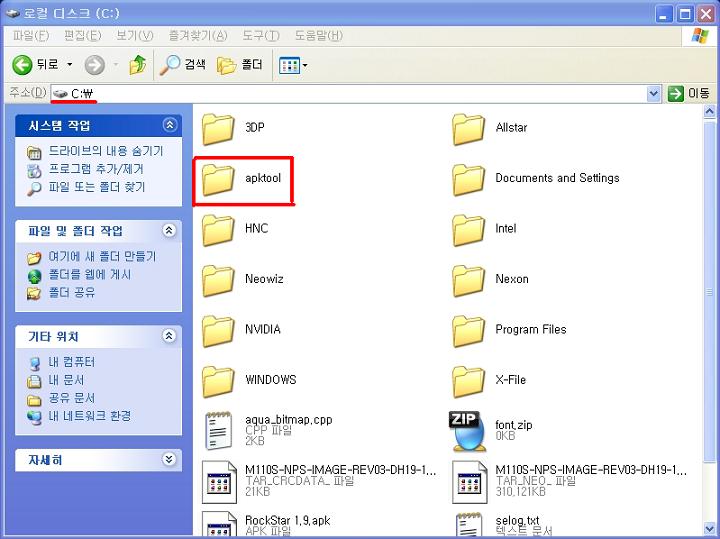The width and height of the screenshot is (720, 539).
Task: Open the Back button history dropdown arrow
Action: click(70, 65)
